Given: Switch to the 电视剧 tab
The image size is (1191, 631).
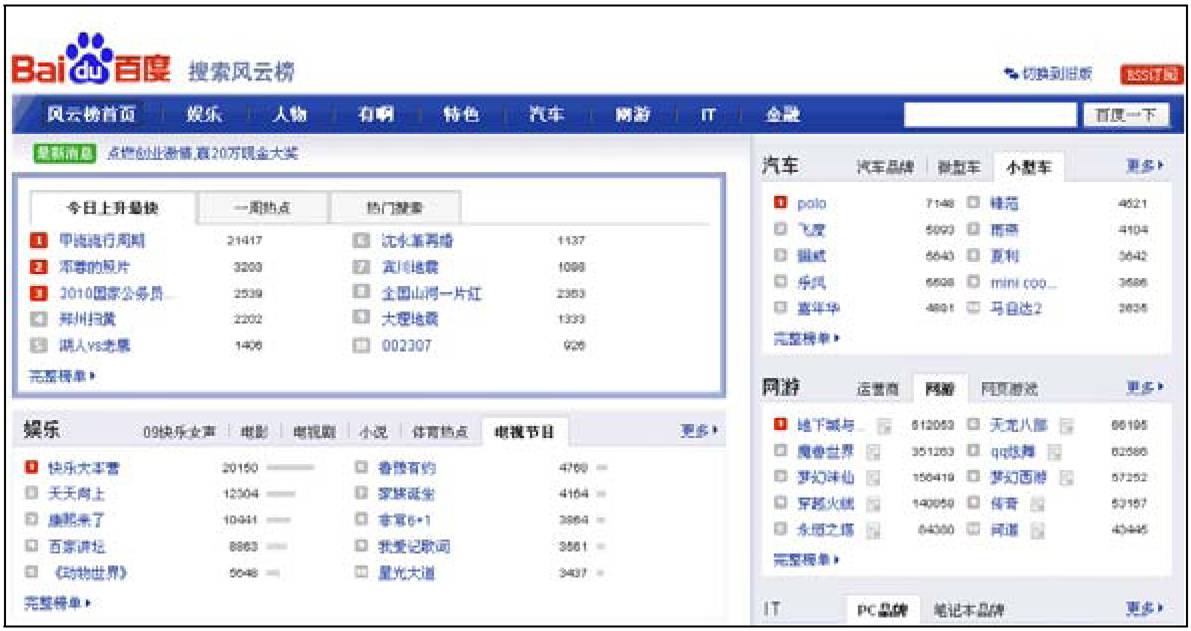Looking at the screenshot, I should point(314,432).
